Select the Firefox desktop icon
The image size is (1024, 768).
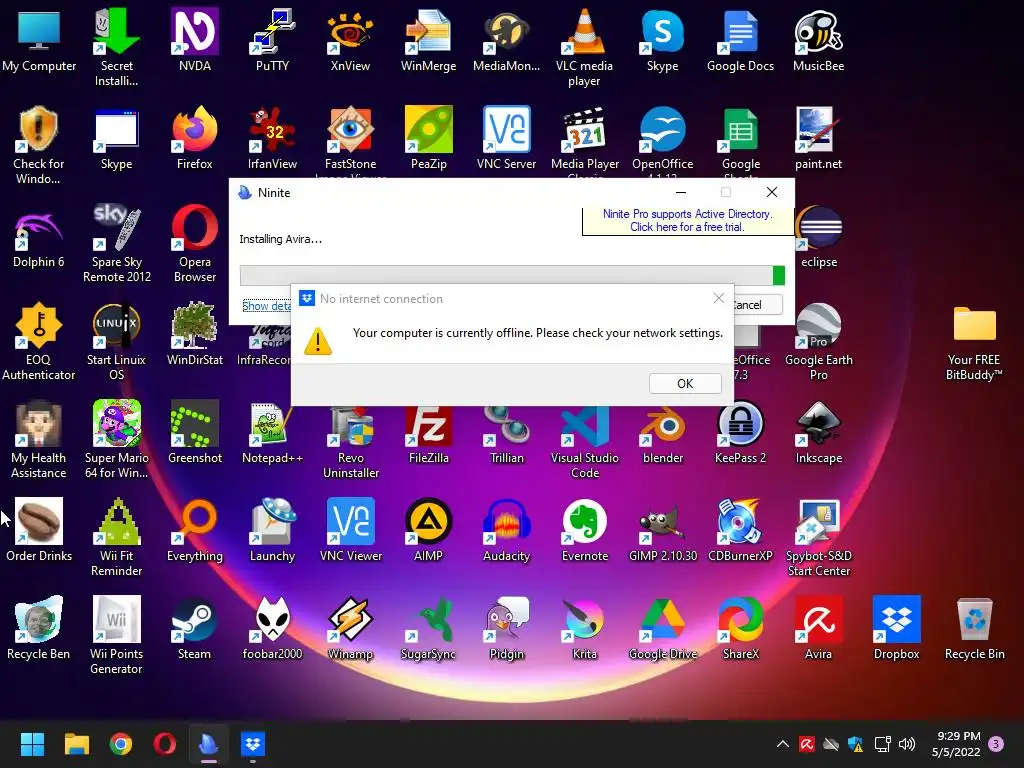click(x=195, y=138)
